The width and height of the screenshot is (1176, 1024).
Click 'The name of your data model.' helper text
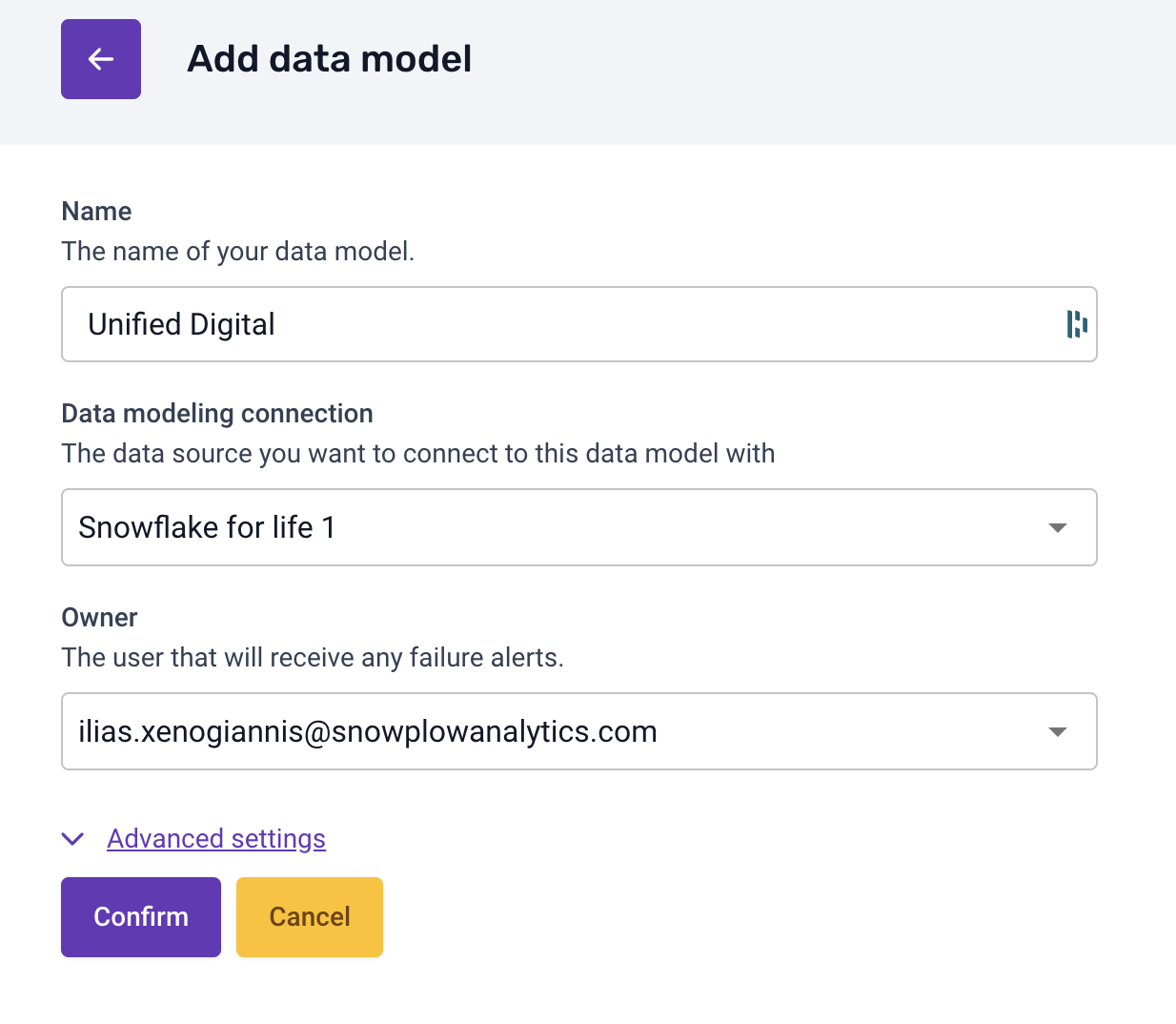[x=238, y=252]
